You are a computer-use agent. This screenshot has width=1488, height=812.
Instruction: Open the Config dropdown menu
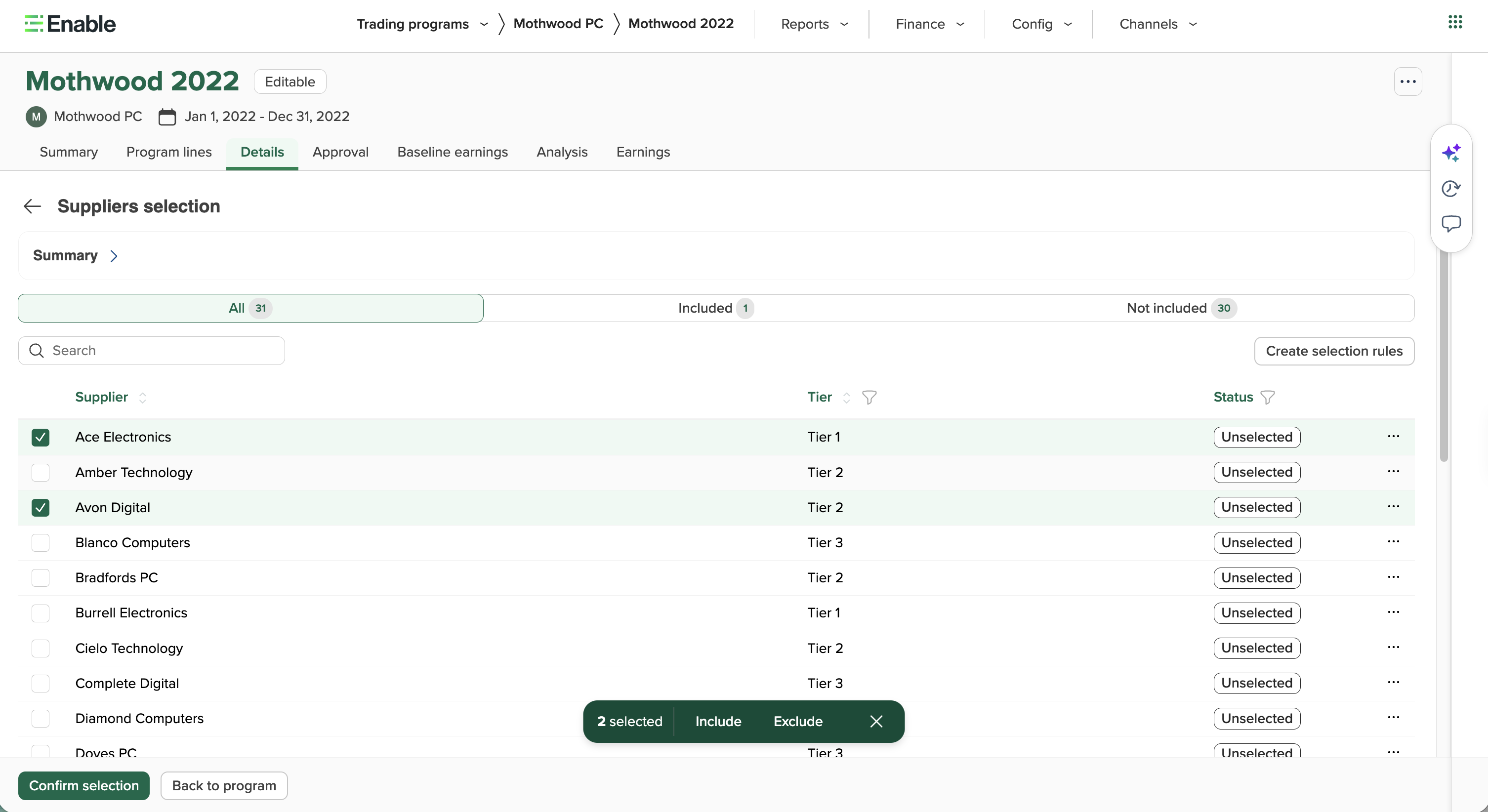[x=1042, y=24]
